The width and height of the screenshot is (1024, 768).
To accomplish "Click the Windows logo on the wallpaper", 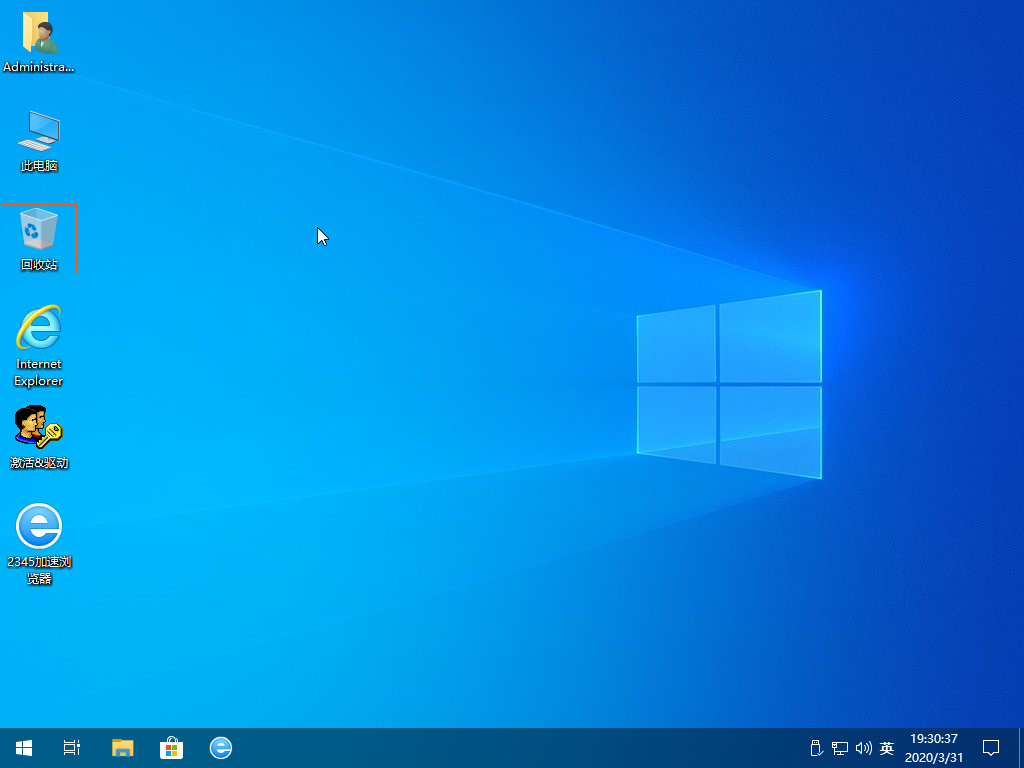I will (x=729, y=384).
